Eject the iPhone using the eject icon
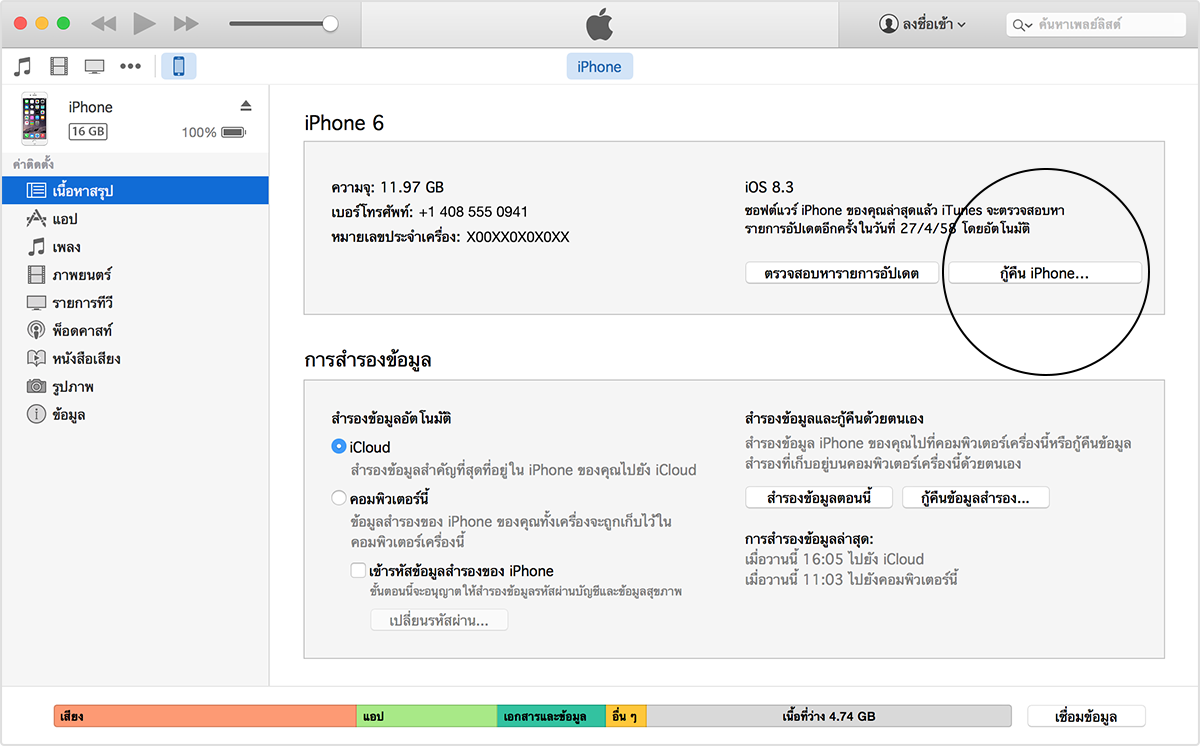 (246, 106)
